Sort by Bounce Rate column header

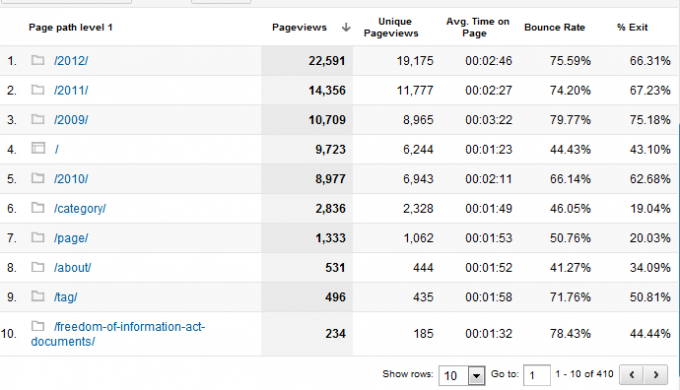pos(554,27)
